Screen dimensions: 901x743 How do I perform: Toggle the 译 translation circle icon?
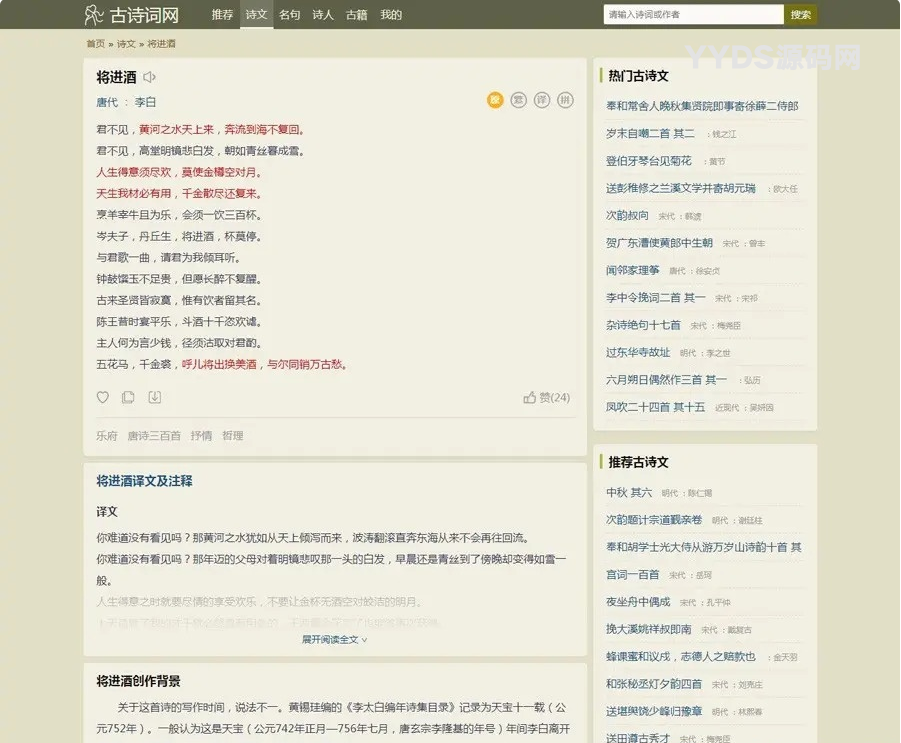[542, 100]
